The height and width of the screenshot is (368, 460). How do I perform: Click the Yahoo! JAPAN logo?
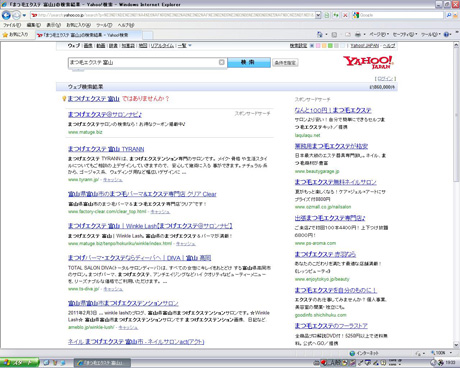tap(368, 62)
